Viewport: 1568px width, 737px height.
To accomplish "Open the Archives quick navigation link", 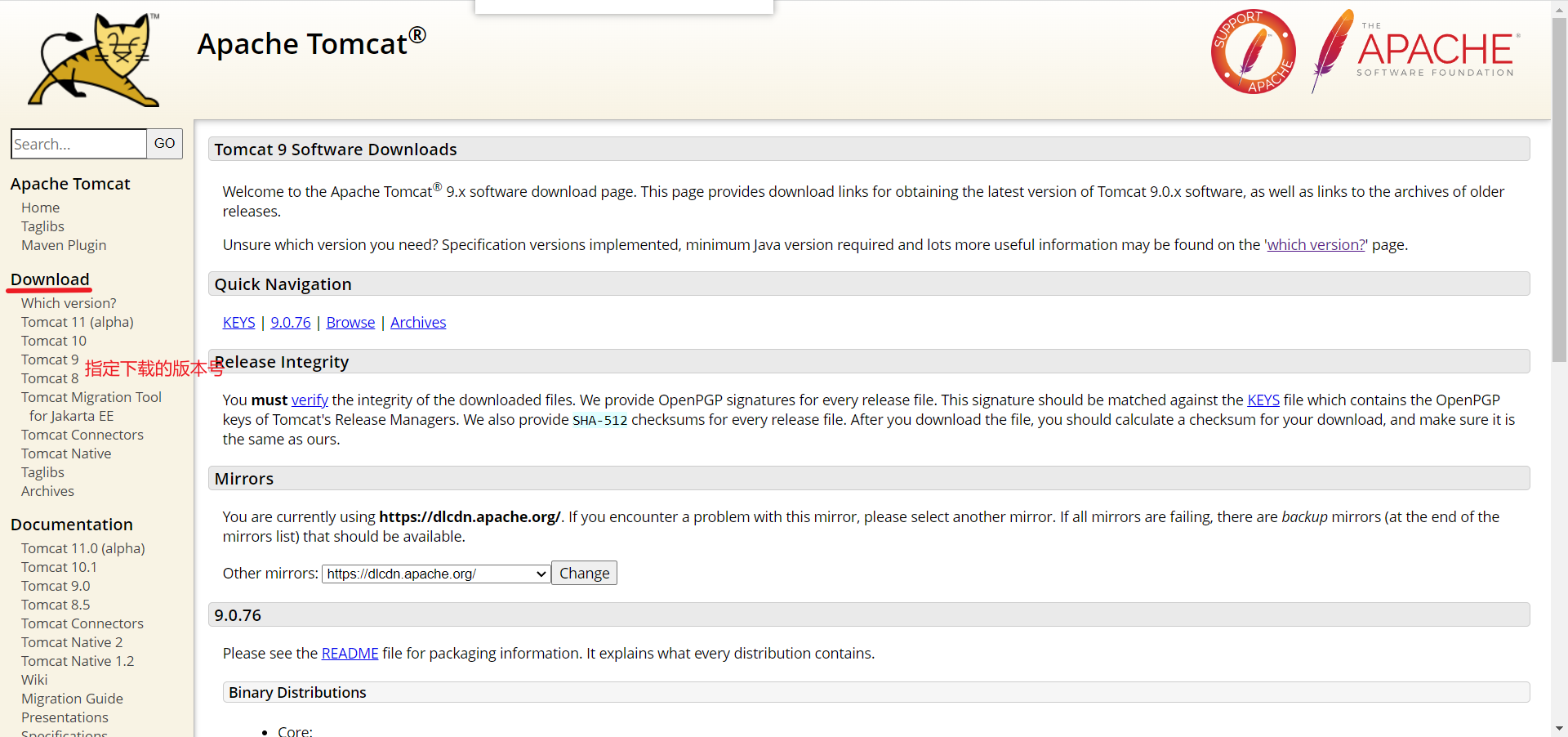I will 418,323.
